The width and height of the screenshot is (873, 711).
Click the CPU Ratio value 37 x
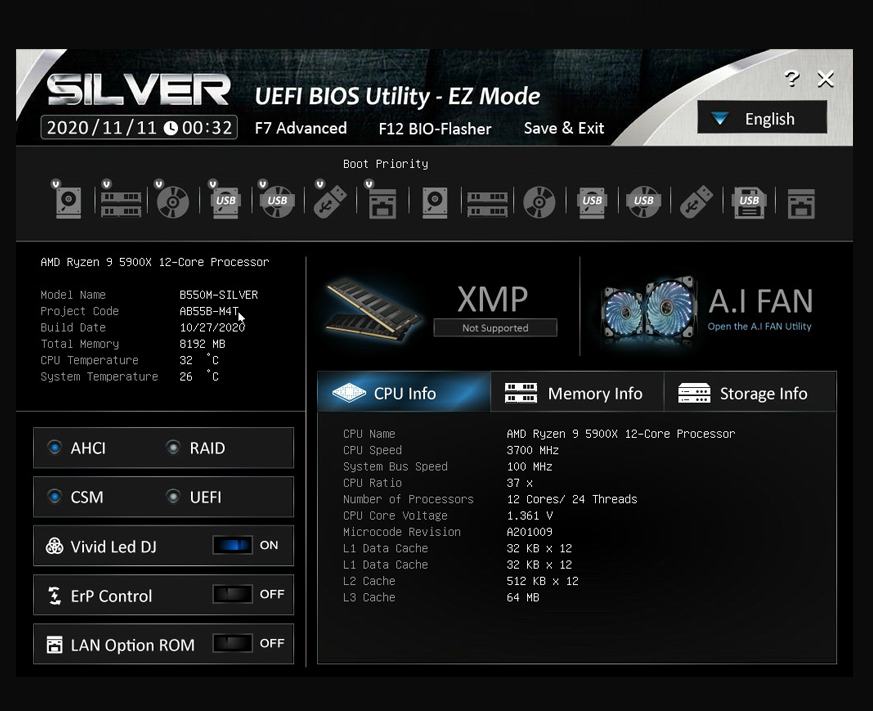519,483
